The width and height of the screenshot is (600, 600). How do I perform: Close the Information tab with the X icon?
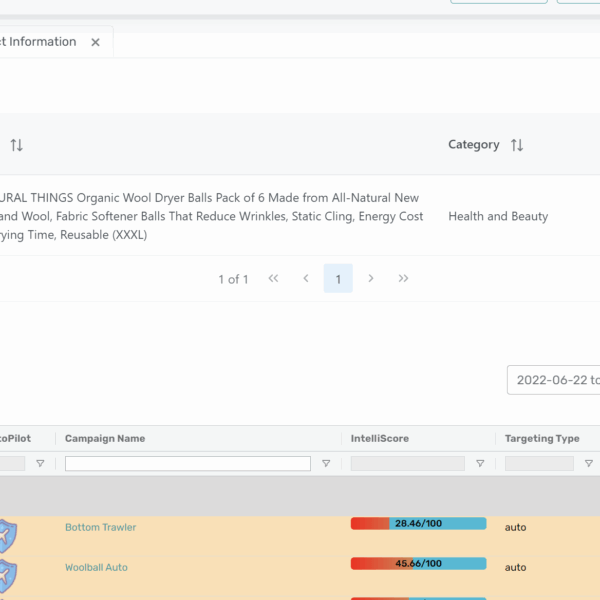[x=95, y=42]
